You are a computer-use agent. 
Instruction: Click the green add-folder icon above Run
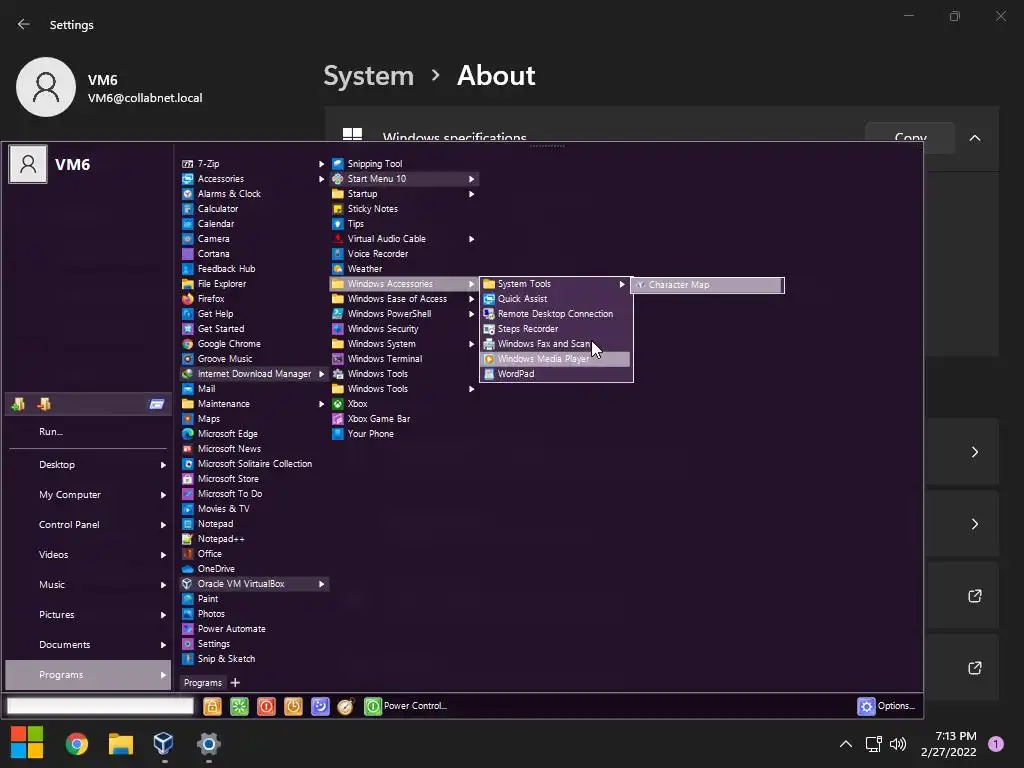(18, 404)
